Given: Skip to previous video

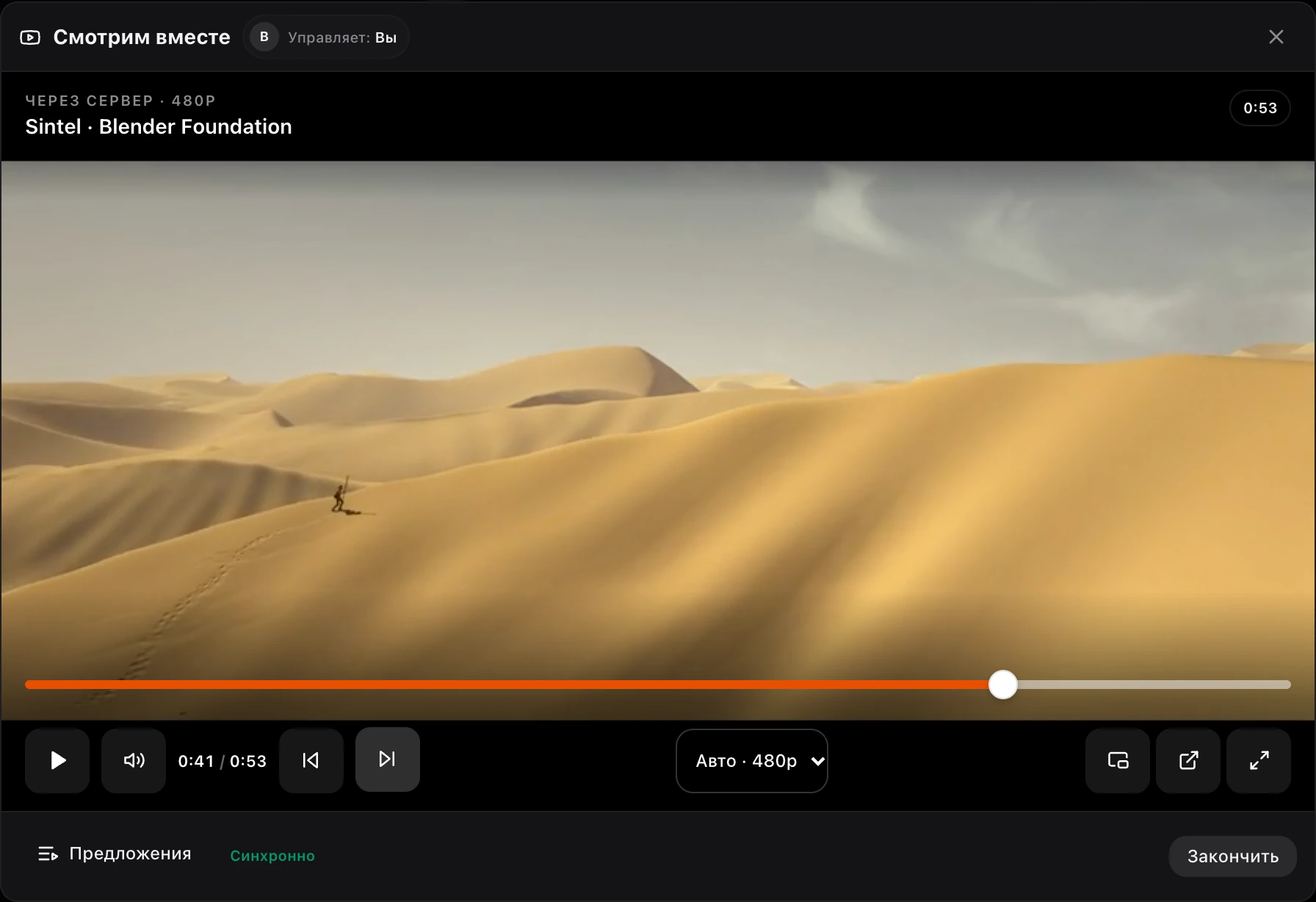Looking at the screenshot, I should coord(311,760).
